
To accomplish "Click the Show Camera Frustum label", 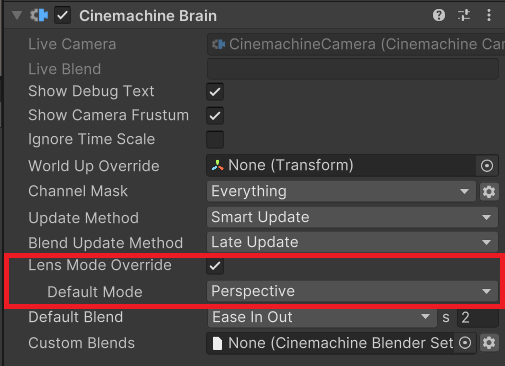I will [108, 115].
